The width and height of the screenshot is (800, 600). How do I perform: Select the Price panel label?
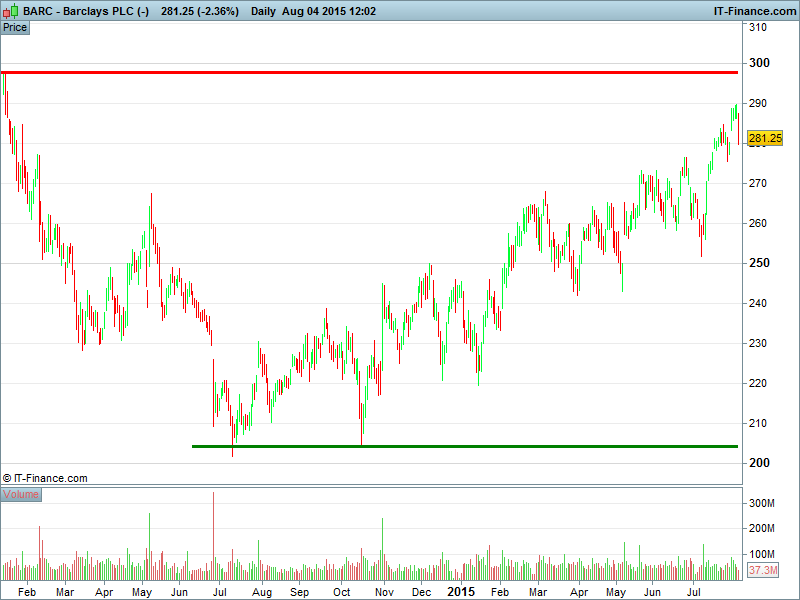[x=15, y=27]
